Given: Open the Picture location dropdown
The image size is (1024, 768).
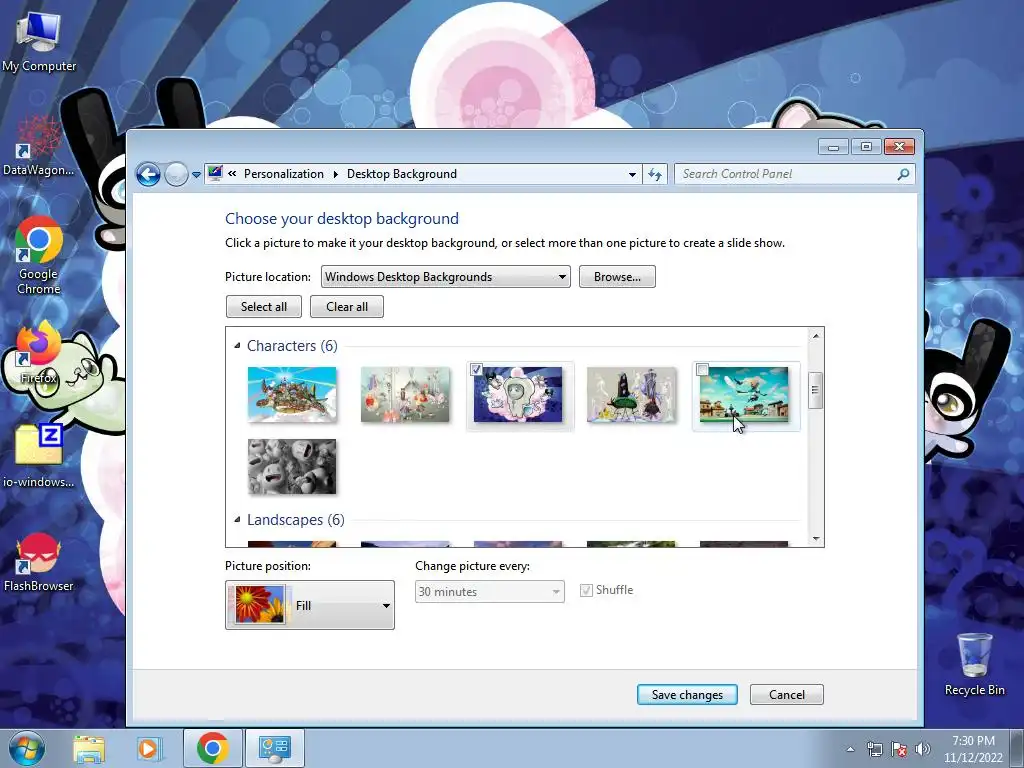Looking at the screenshot, I should point(445,277).
